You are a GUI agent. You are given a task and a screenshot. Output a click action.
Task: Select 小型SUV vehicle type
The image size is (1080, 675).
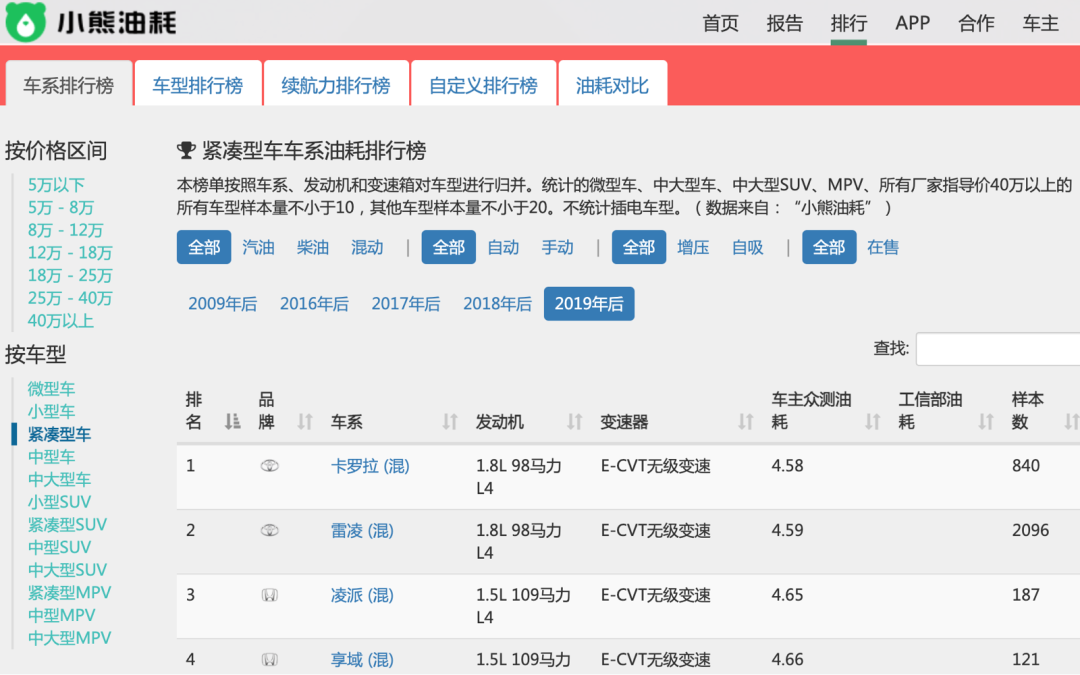(x=59, y=502)
